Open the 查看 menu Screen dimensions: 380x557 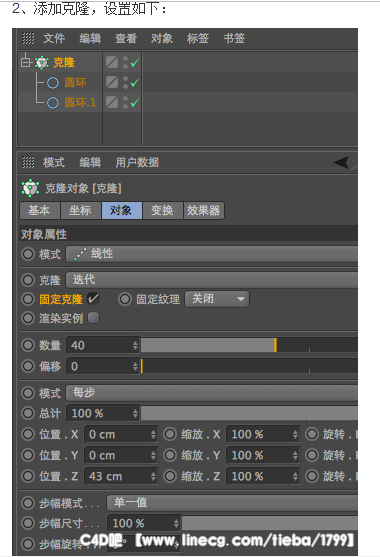pyautogui.click(x=126, y=38)
